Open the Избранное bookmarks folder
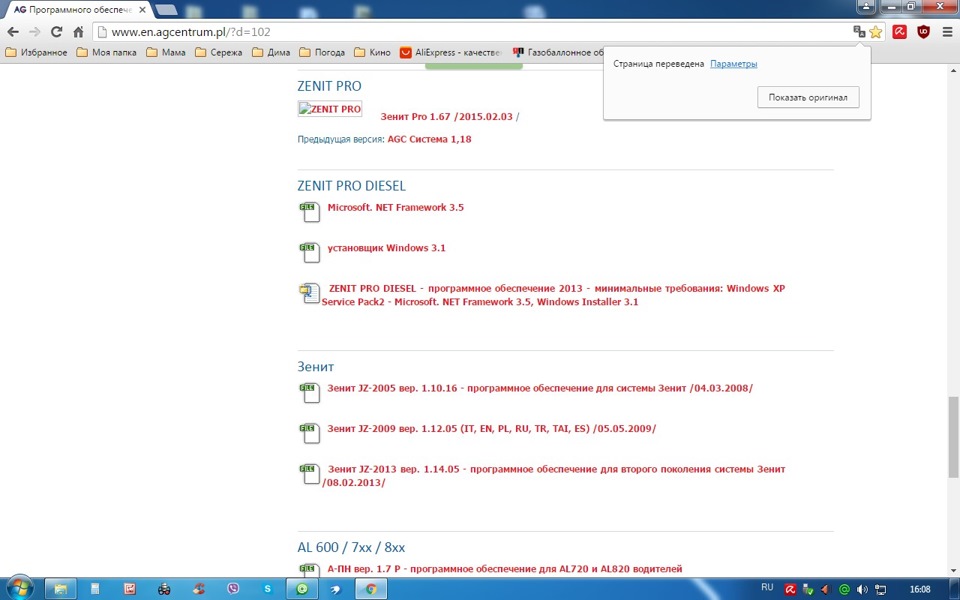Viewport: 960px width, 600px height. pos(36,53)
